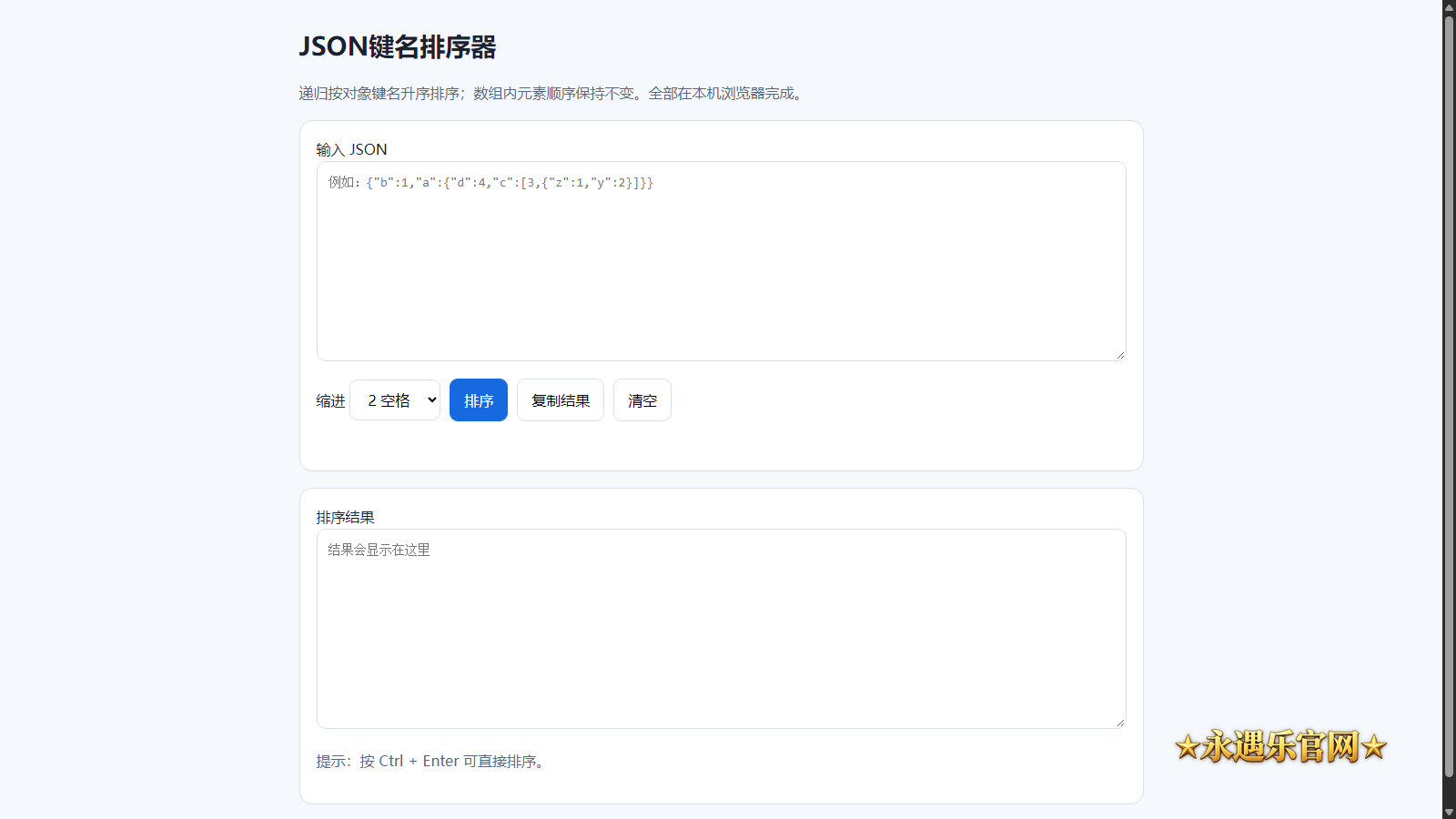Click the 清空 button
The height and width of the screenshot is (819, 1456).
pos(642,400)
